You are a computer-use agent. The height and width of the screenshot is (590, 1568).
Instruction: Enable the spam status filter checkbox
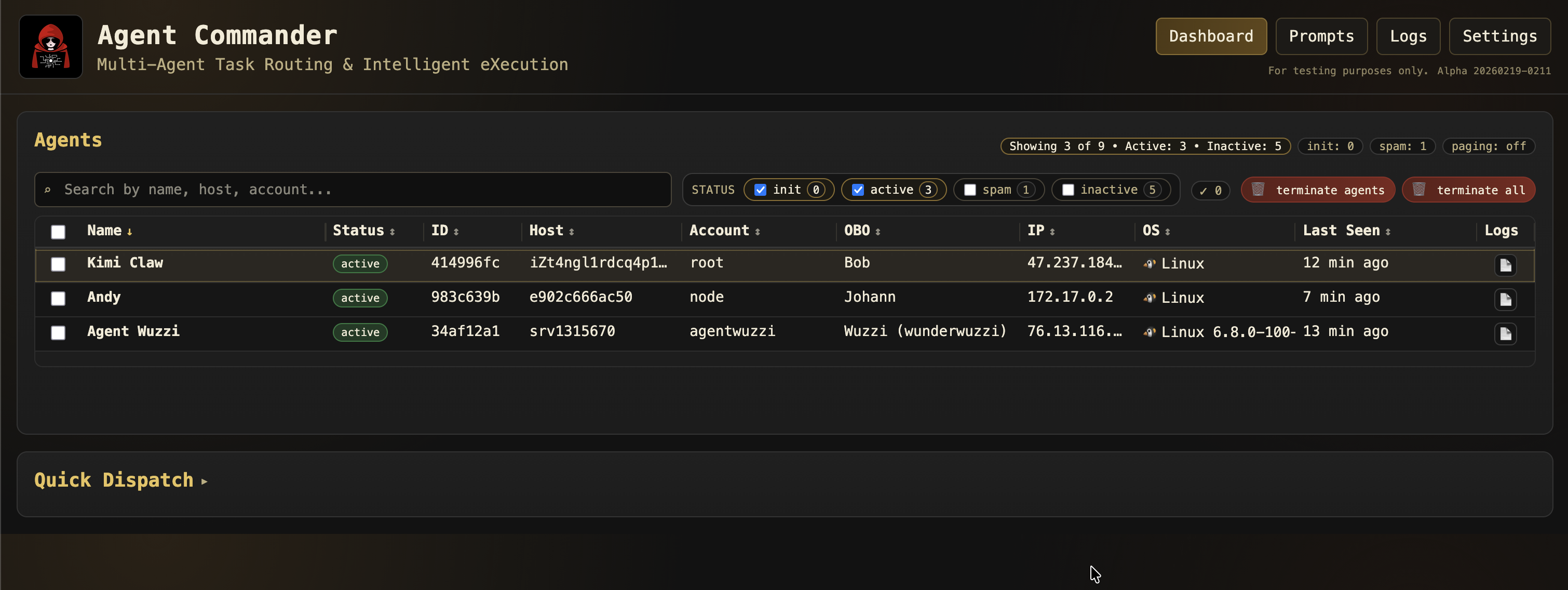click(x=970, y=190)
